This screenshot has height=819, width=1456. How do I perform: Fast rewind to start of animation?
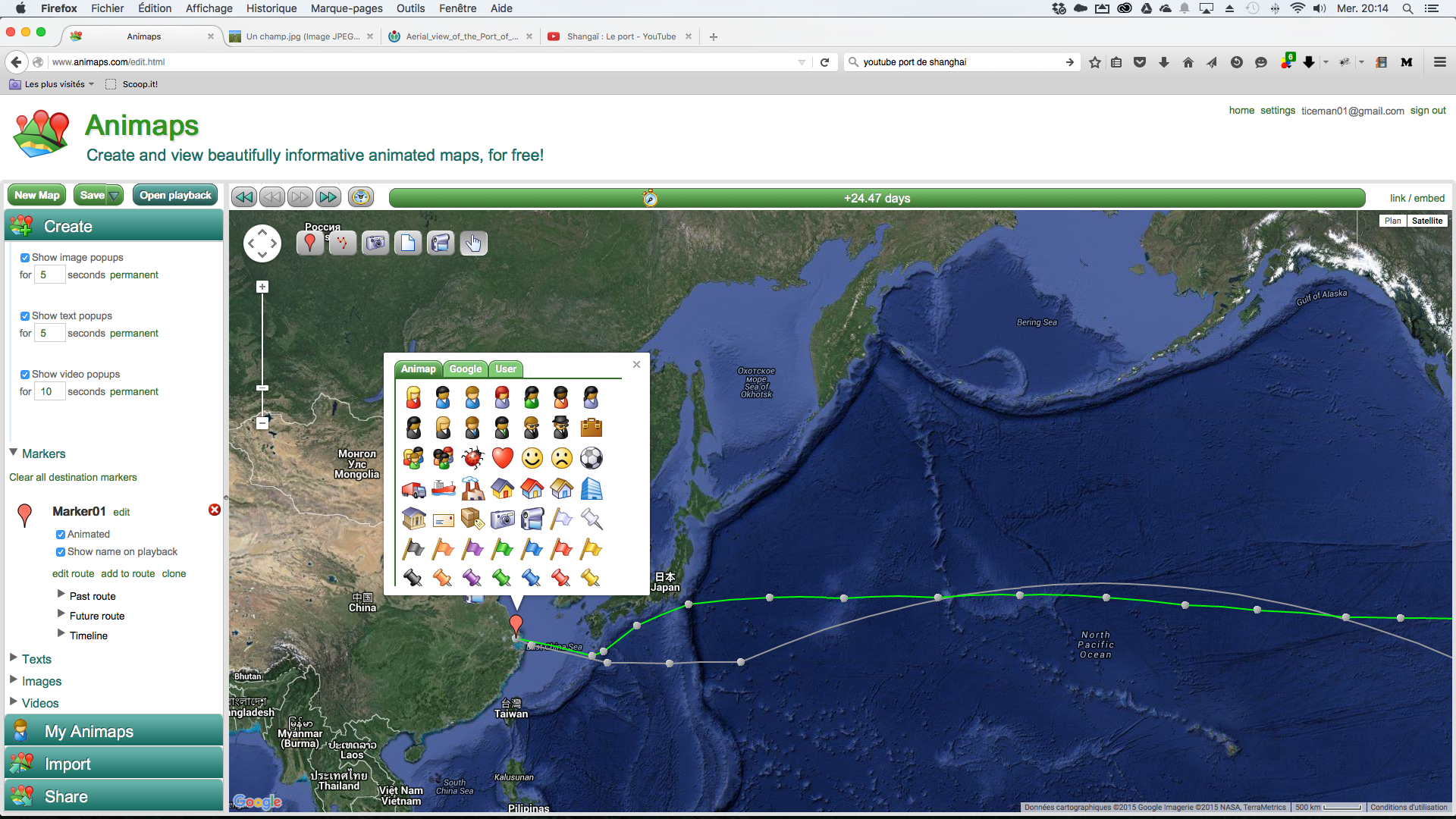pos(243,197)
